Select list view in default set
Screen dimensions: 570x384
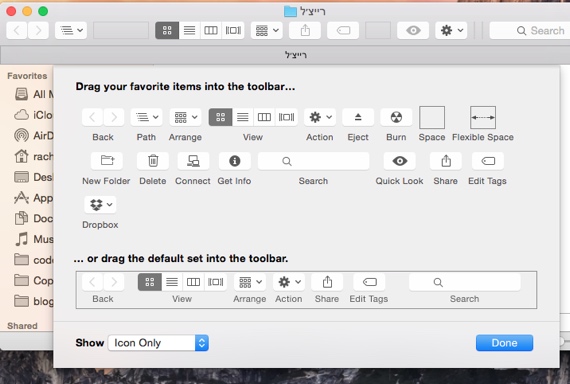pyautogui.click(x=172, y=282)
